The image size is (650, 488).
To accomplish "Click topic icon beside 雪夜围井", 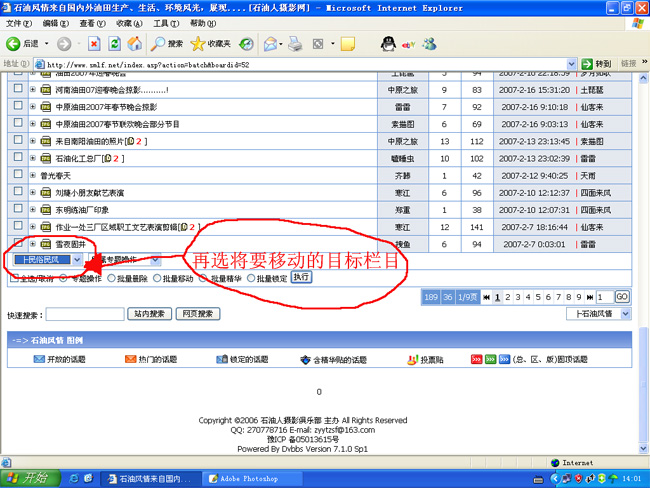I will (46, 244).
